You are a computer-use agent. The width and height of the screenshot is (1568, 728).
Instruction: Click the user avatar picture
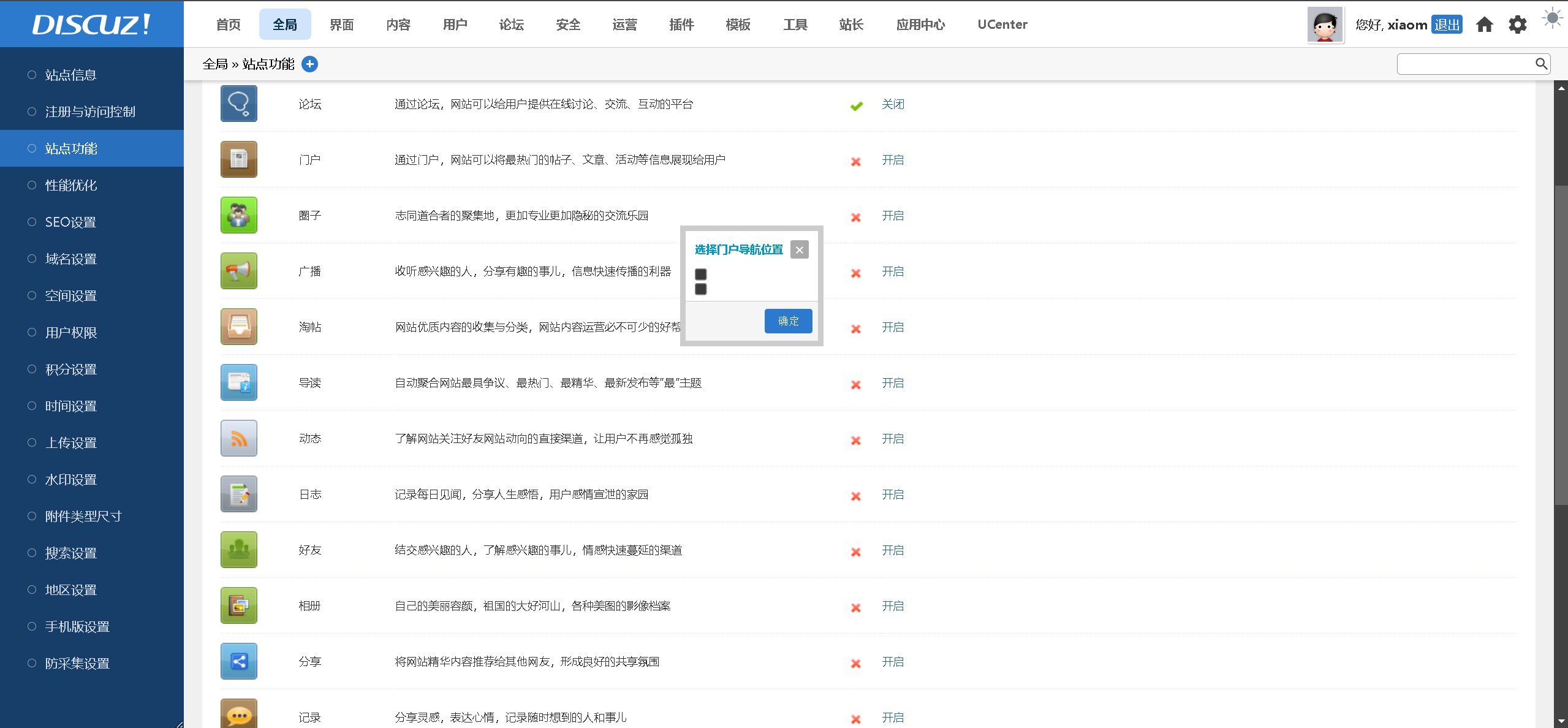click(x=1325, y=25)
